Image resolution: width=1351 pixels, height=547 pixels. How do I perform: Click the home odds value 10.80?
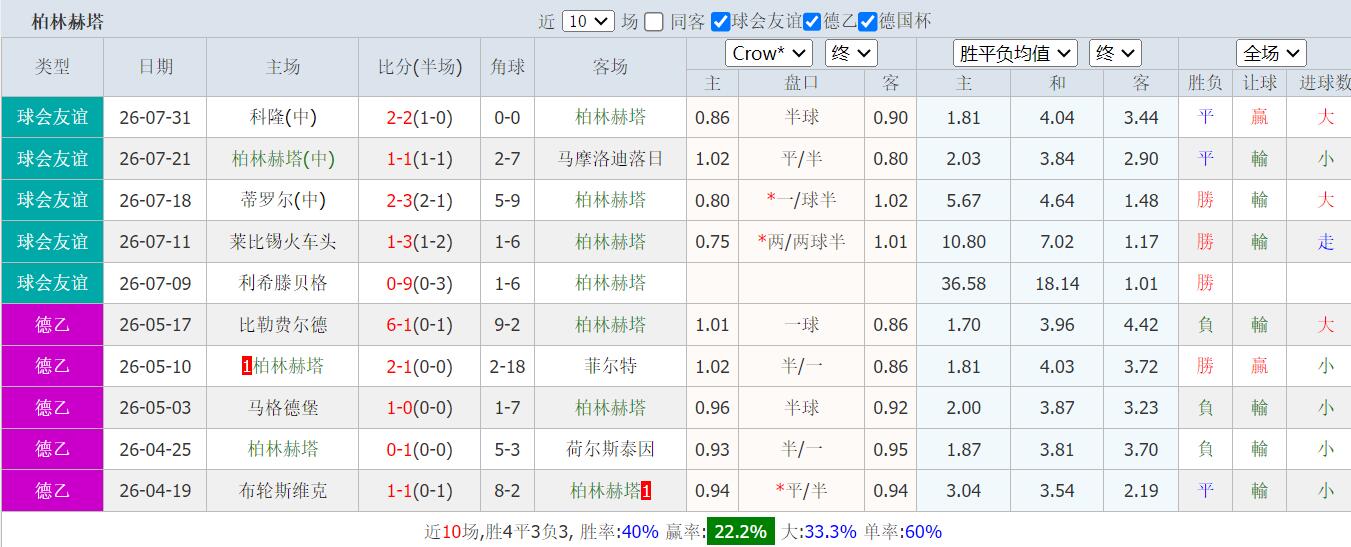[x=963, y=241]
